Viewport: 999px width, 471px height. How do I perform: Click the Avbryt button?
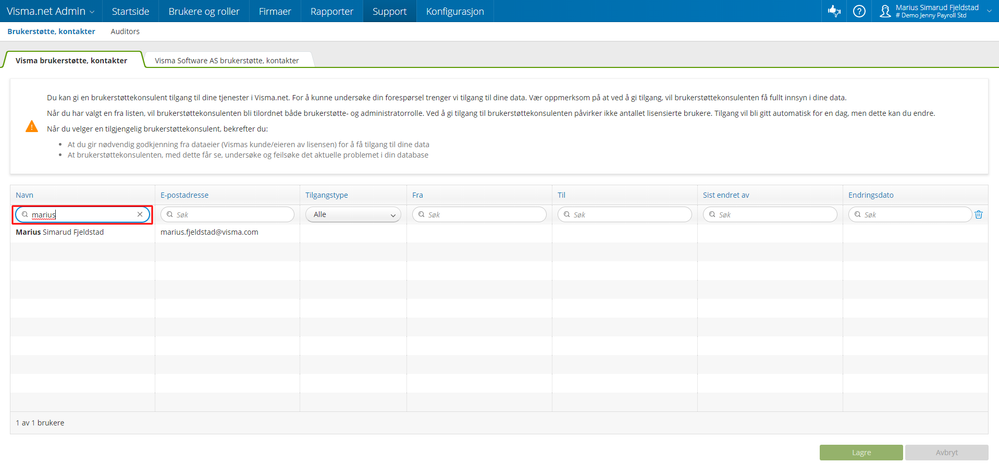tap(945, 453)
